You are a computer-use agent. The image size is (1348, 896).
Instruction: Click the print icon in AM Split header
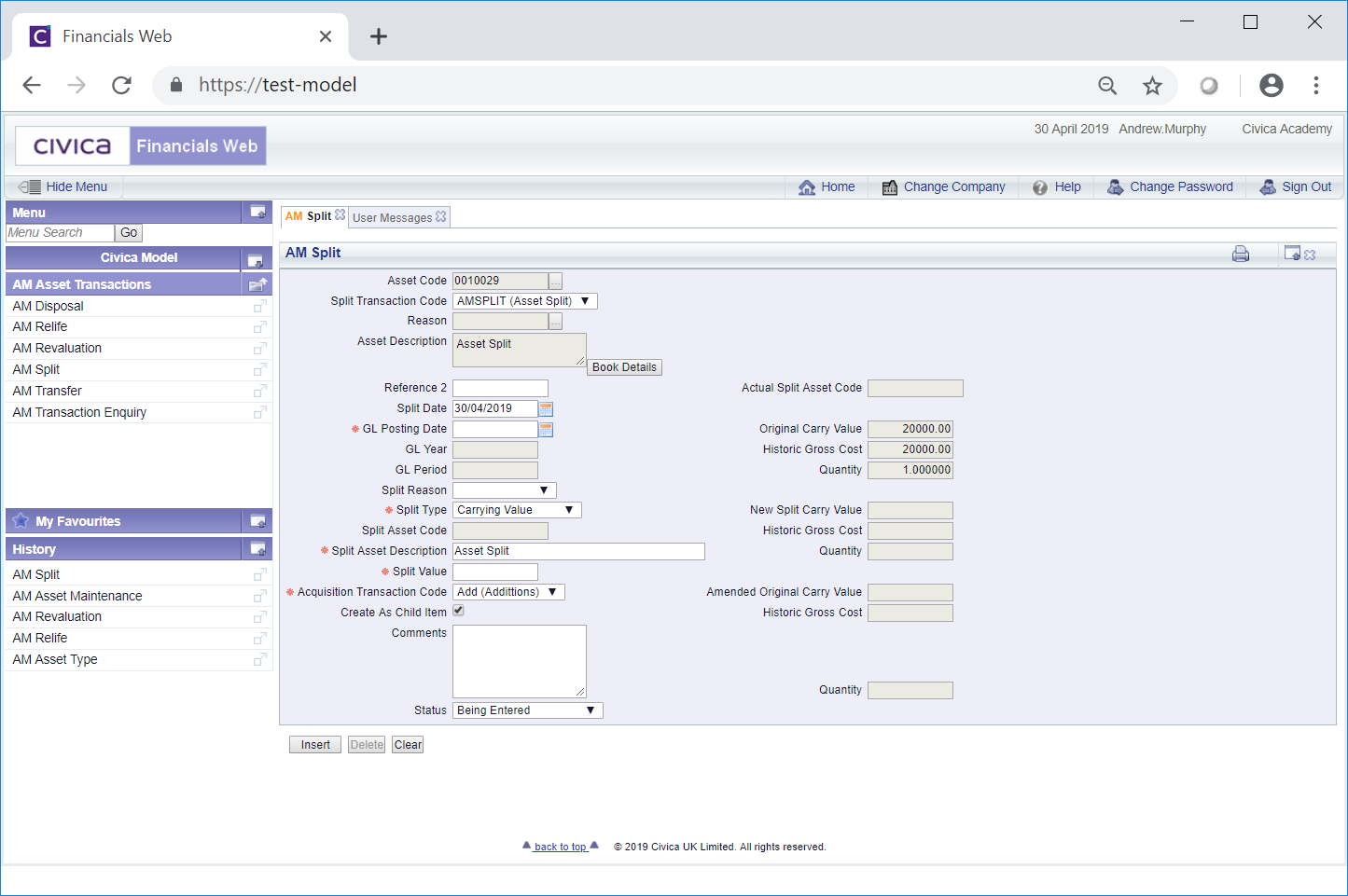coord(1240,254)
